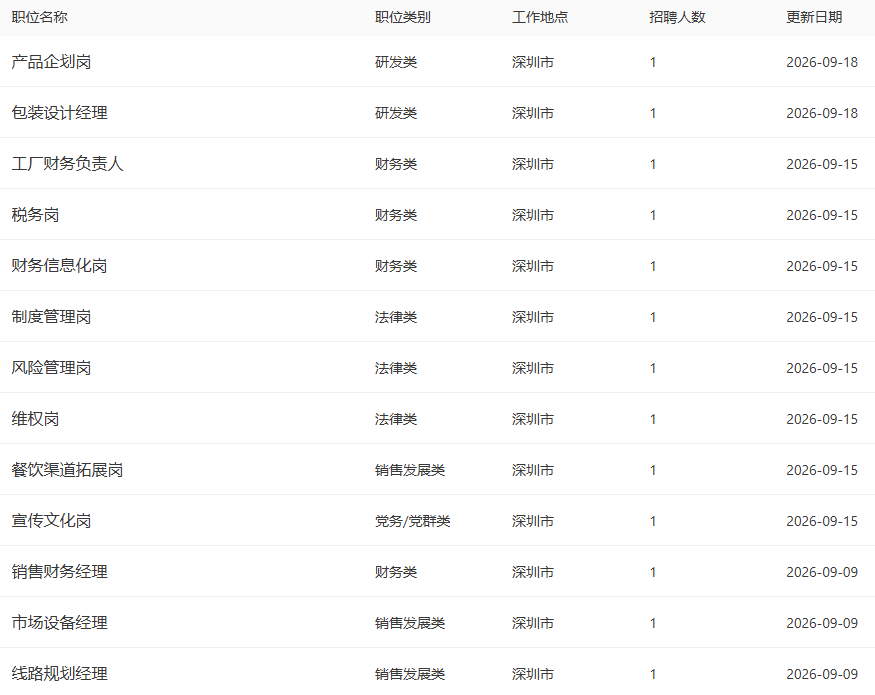The image size is (875, 695).
Task: Click 销售发展类 in the 餐饮渠道拓展岗 row
Action: tap(410, 470)
